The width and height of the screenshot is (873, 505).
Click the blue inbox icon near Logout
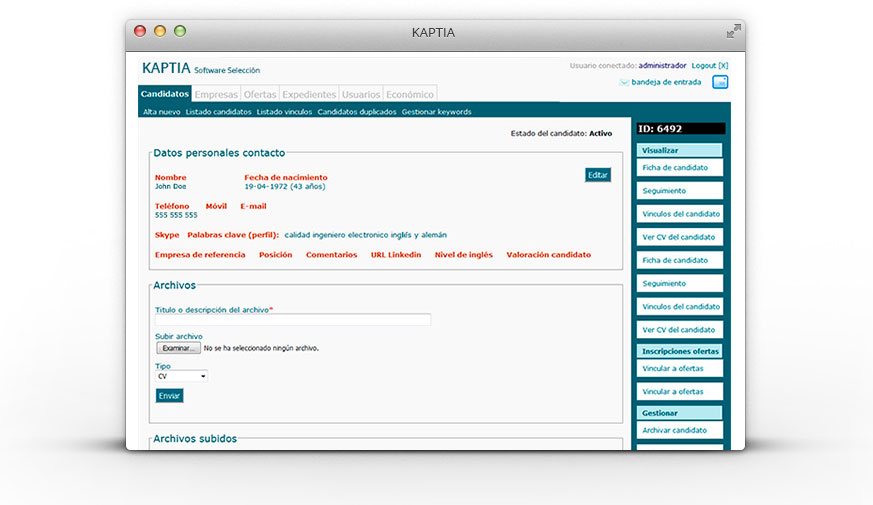tap(720, 82)
